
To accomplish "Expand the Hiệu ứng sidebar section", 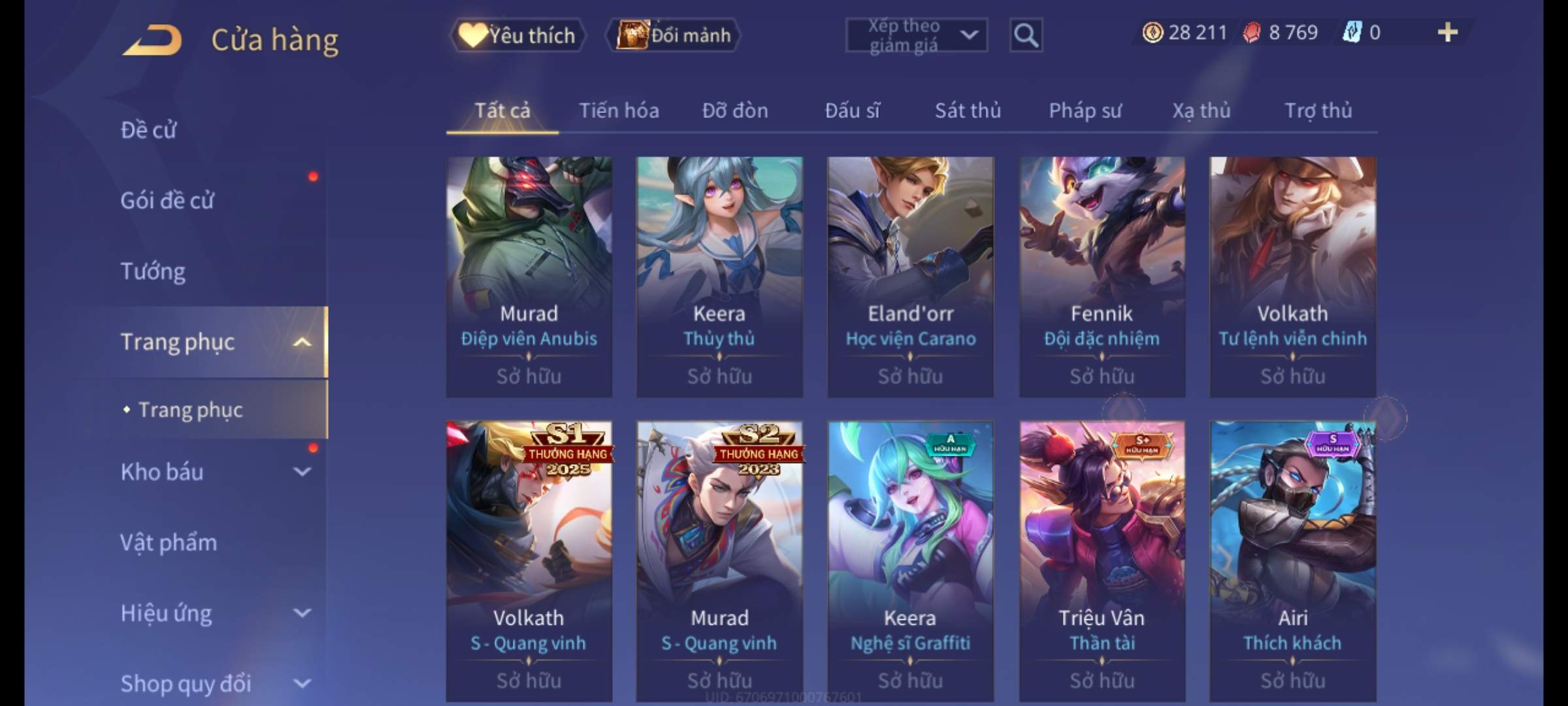I will (302, 613).
